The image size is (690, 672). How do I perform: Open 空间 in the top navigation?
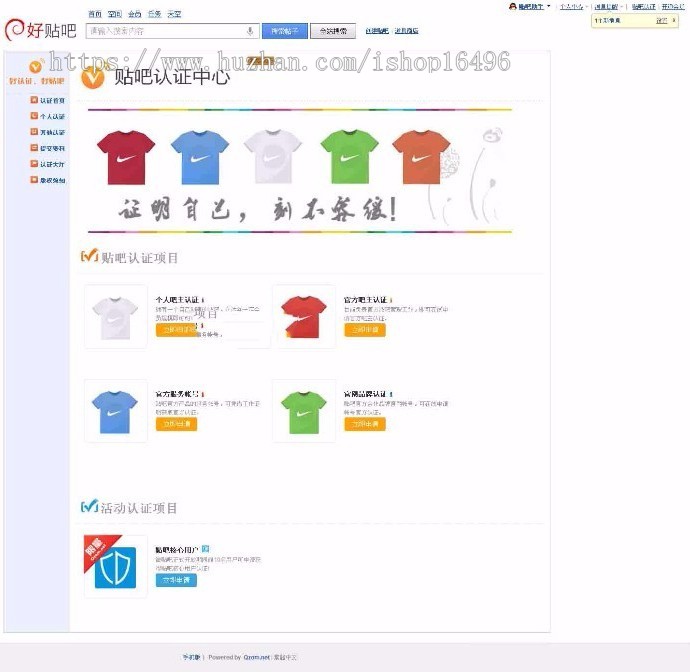pos(114,14)
